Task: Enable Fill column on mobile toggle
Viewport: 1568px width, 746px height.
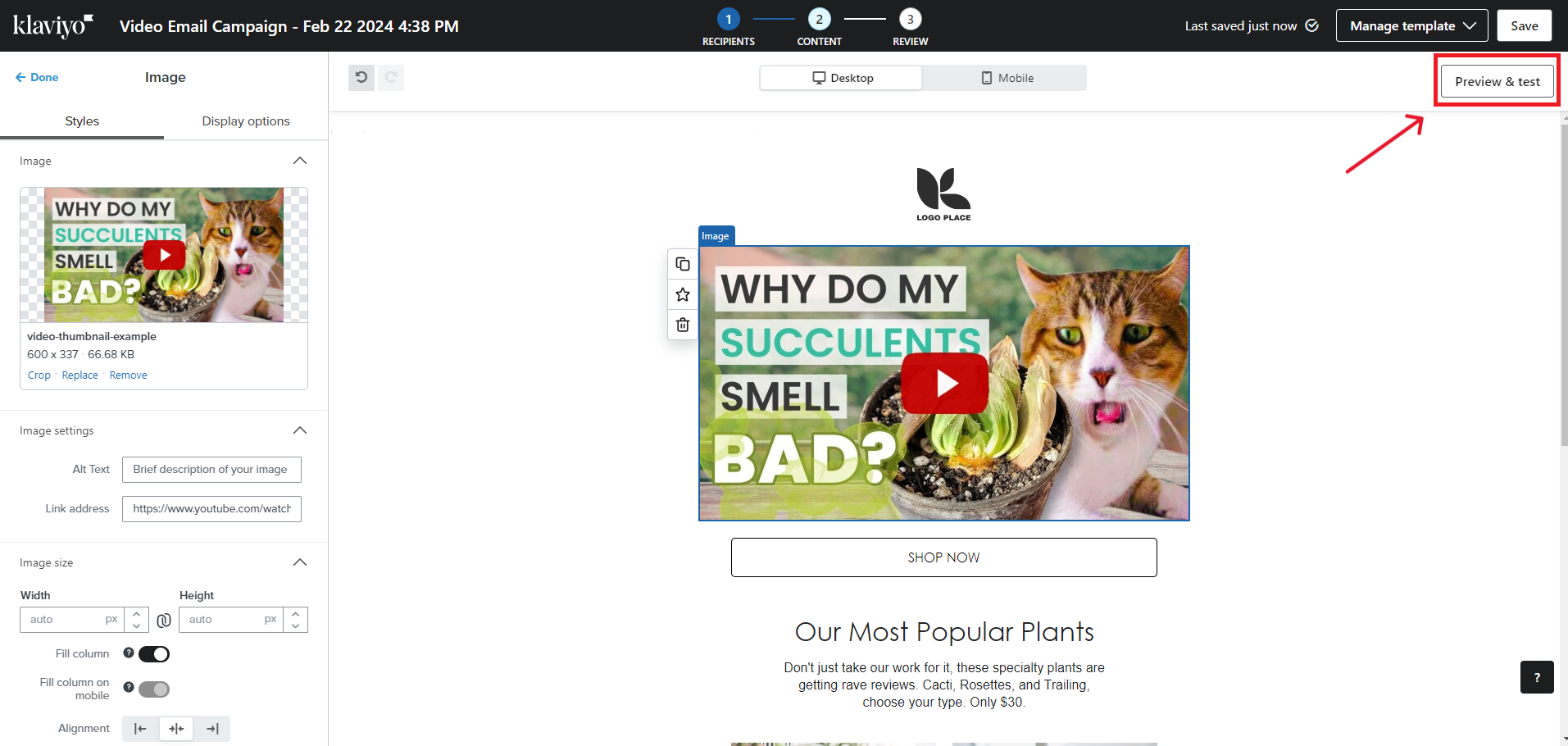Action: click(154, 689)
